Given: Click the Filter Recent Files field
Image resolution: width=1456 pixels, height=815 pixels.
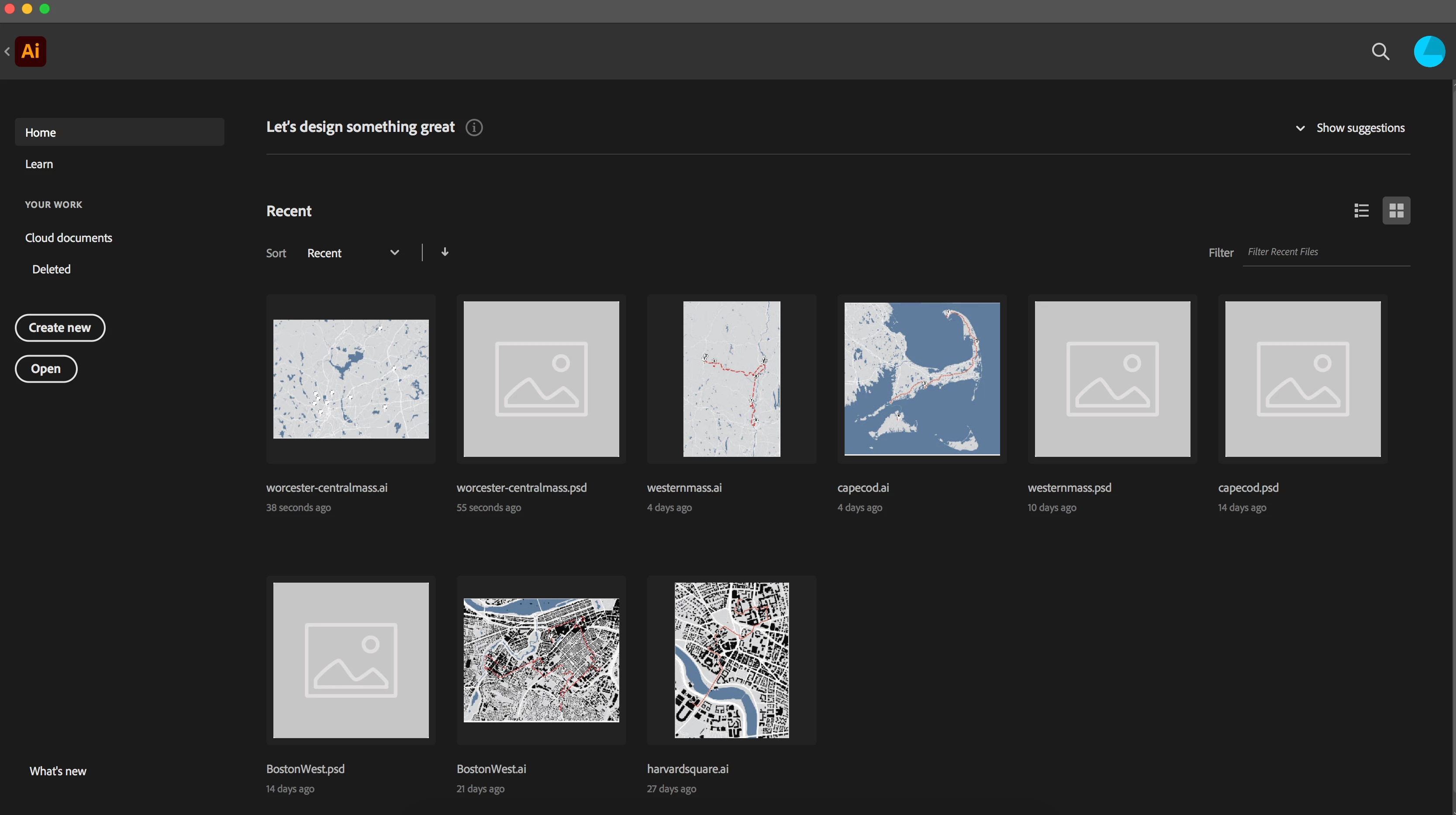Looking at the screenshot, I should (1325, 252).
